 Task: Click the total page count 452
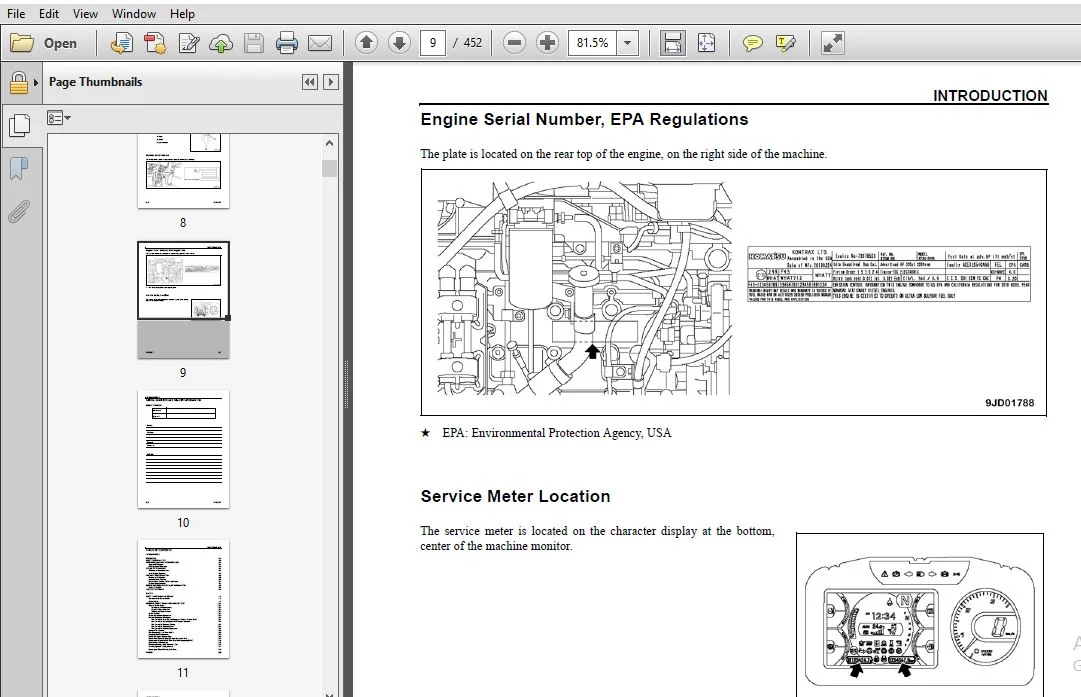pyautogui.click(x=473, y=43)
